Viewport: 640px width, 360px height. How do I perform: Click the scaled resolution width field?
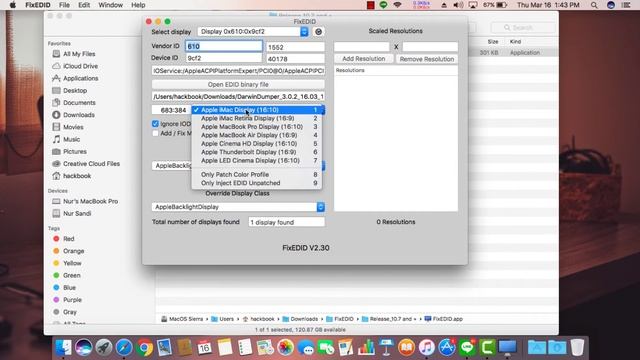point(362,47)
